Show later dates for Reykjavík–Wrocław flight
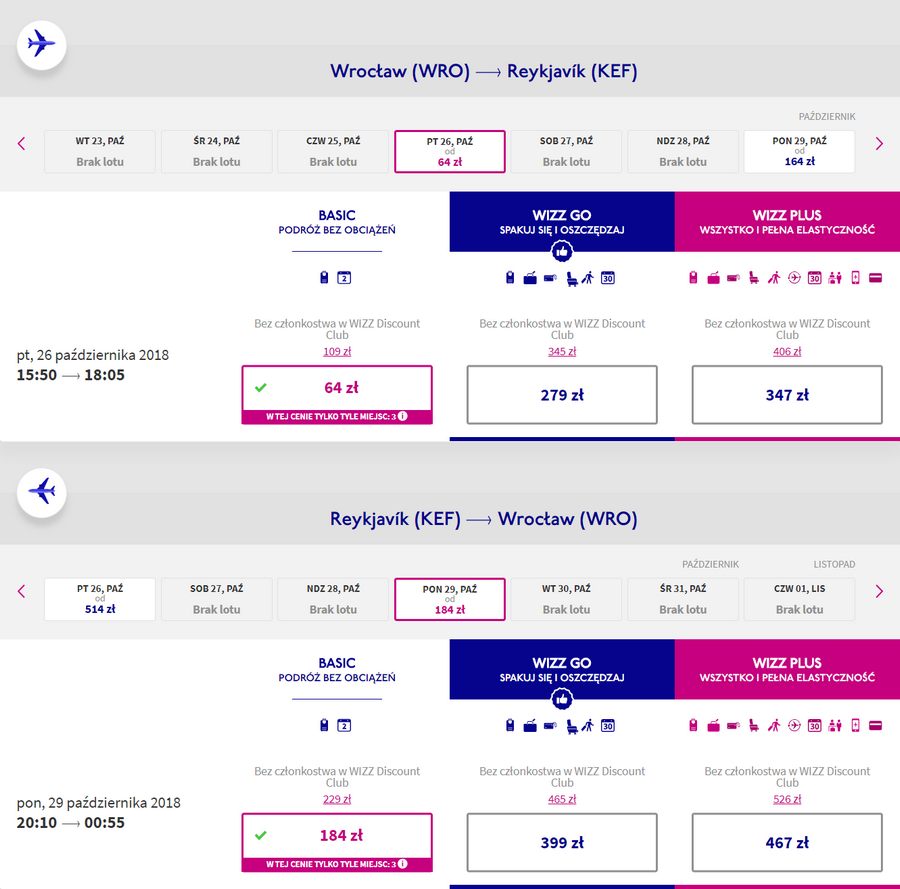 point(879,591)
